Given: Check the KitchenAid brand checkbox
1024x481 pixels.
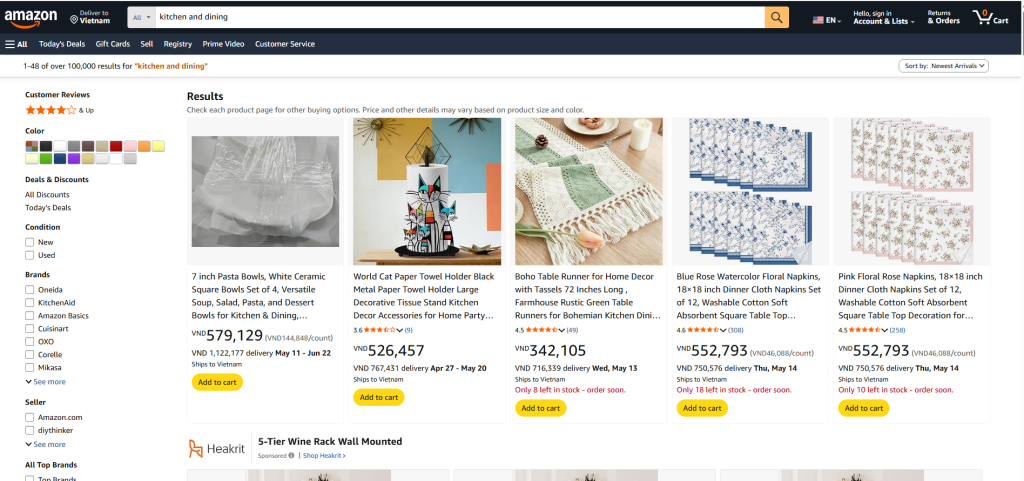Looking at the screenshot, I should pos(29,303).
